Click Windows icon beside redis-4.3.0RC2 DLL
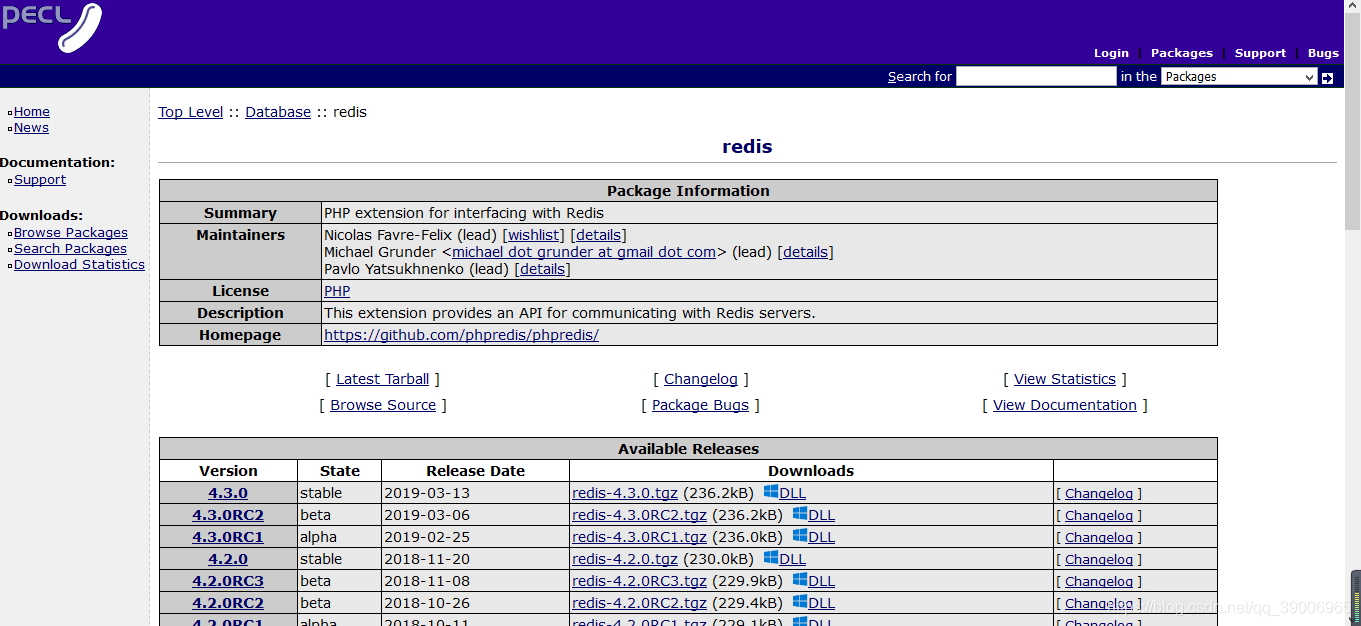Image resolution: width=1361 pixels, height=626 pixels. 800,514
